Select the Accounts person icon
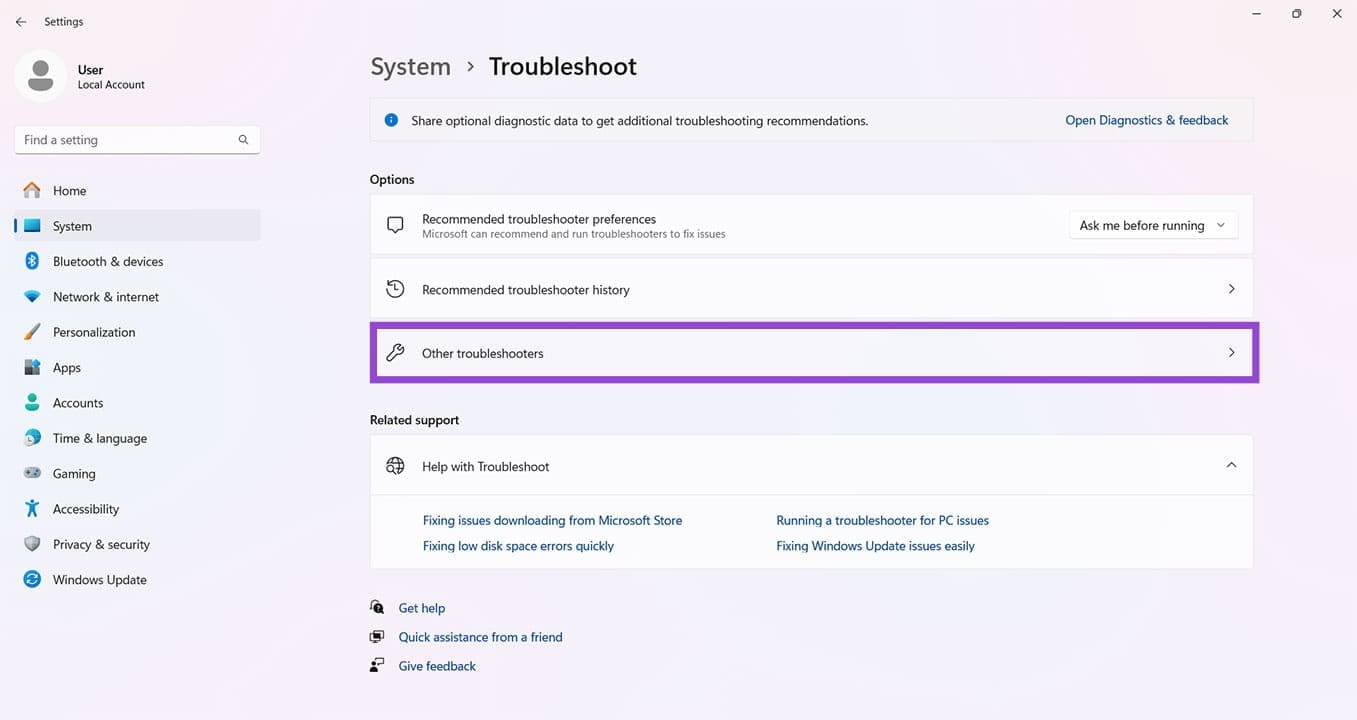 tap(33, 402)
